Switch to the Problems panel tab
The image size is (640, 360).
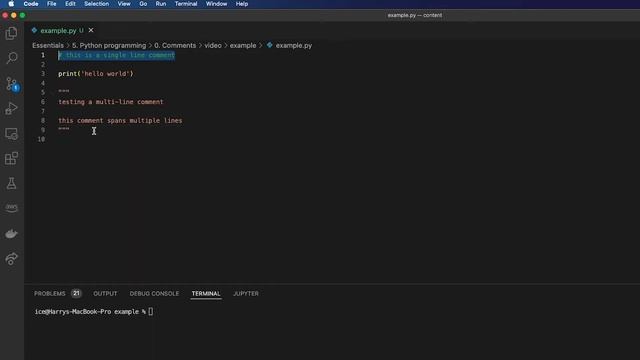(49, 293)
